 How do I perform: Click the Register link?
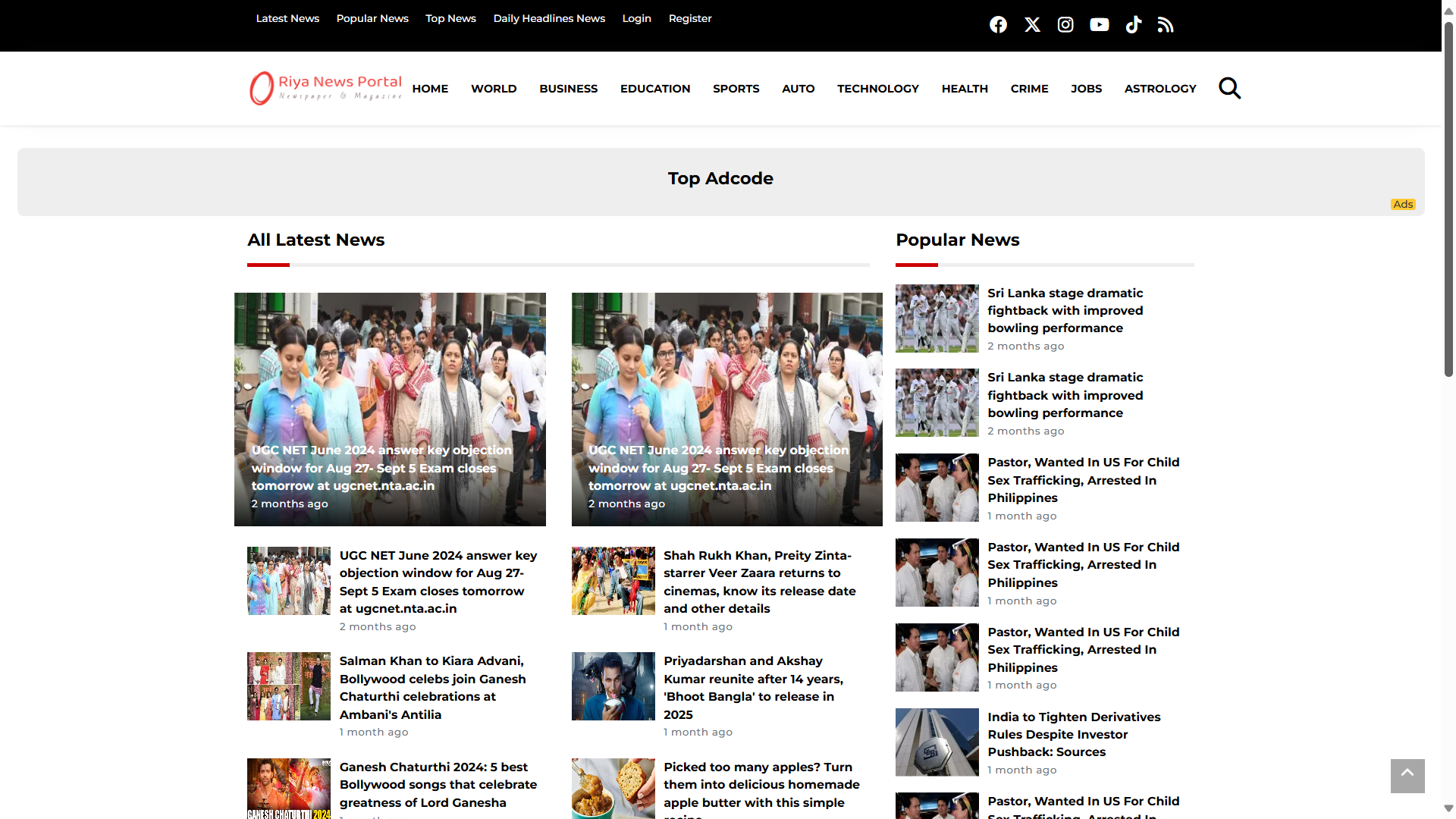pyautogui.click(x=689, y=18)
